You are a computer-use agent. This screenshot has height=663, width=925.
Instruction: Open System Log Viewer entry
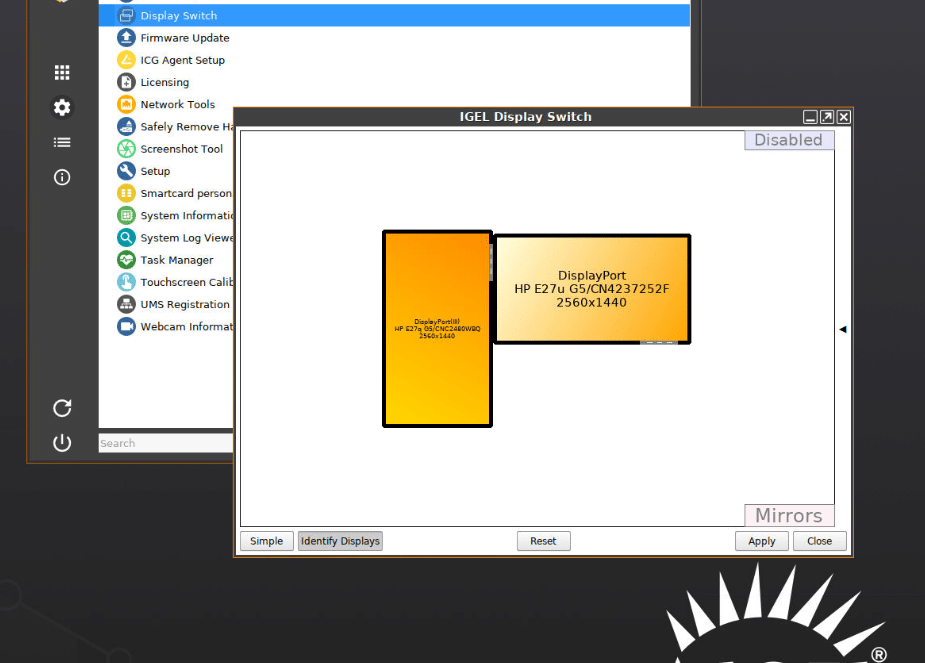[x=187, y=238]
